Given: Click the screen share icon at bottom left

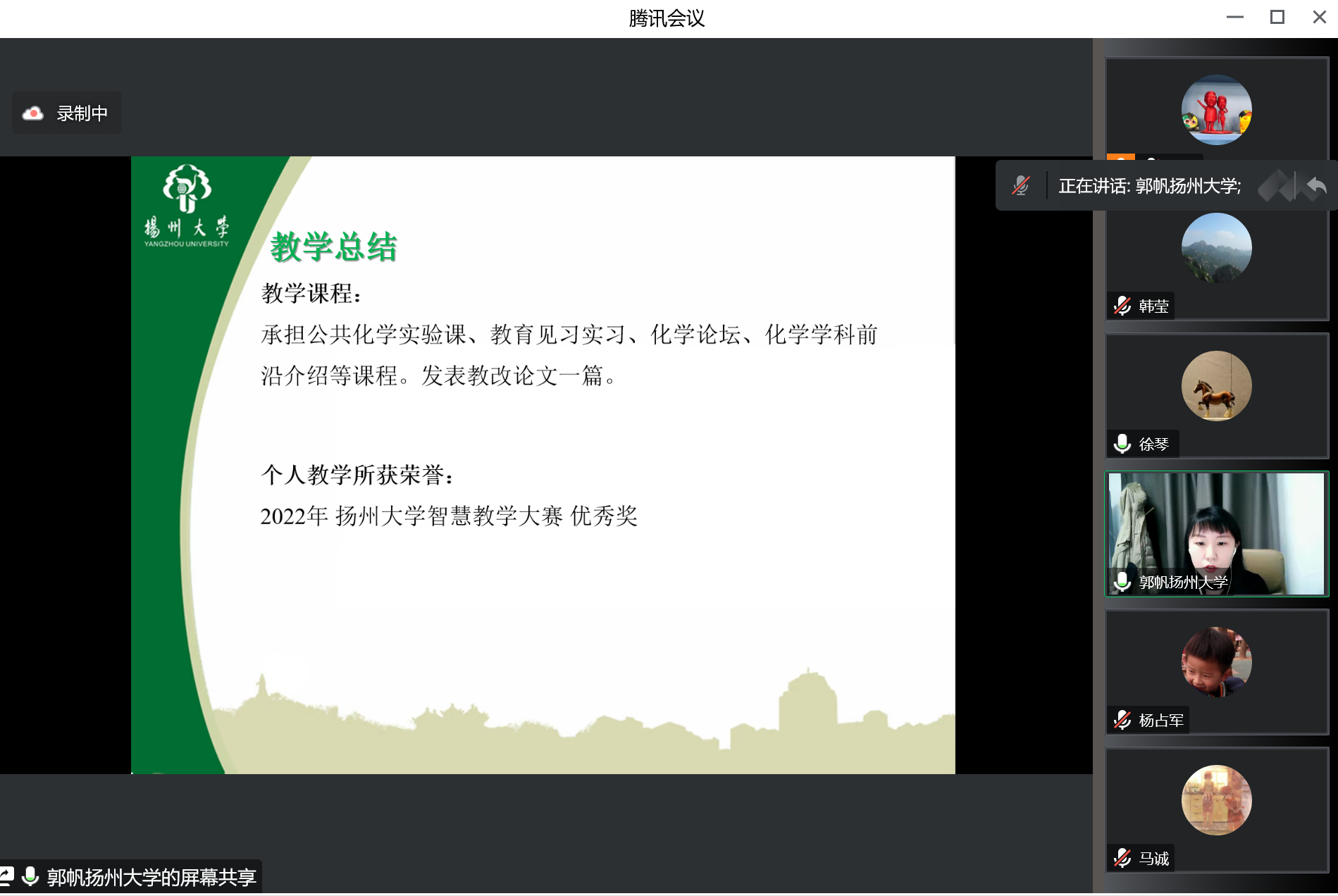Looking at the screenshot, I should tap(6, 876).
